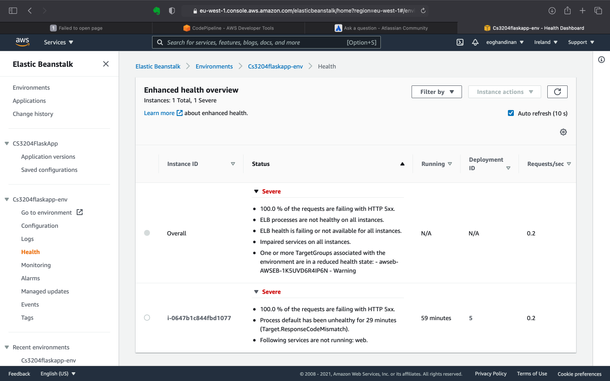The image size is (610, 381).
Task: Refresh the enhanced health overview
Action: click(557, 92)
